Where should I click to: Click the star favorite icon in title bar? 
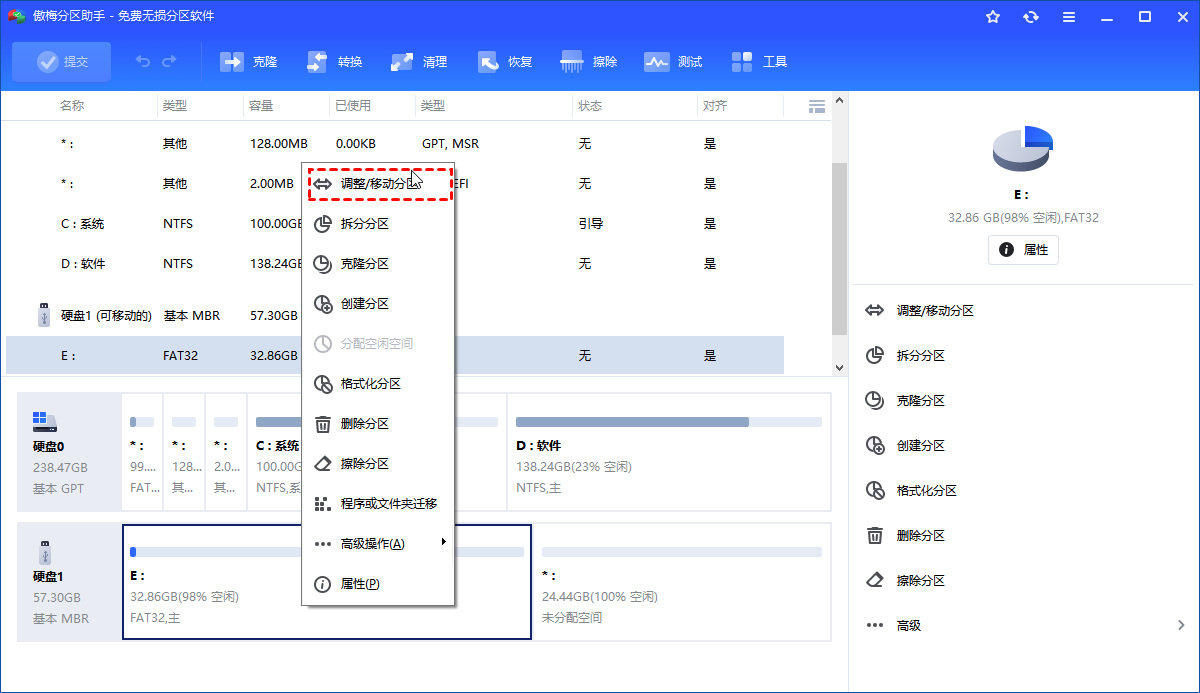pyautogui.click(x=993, y=17)
